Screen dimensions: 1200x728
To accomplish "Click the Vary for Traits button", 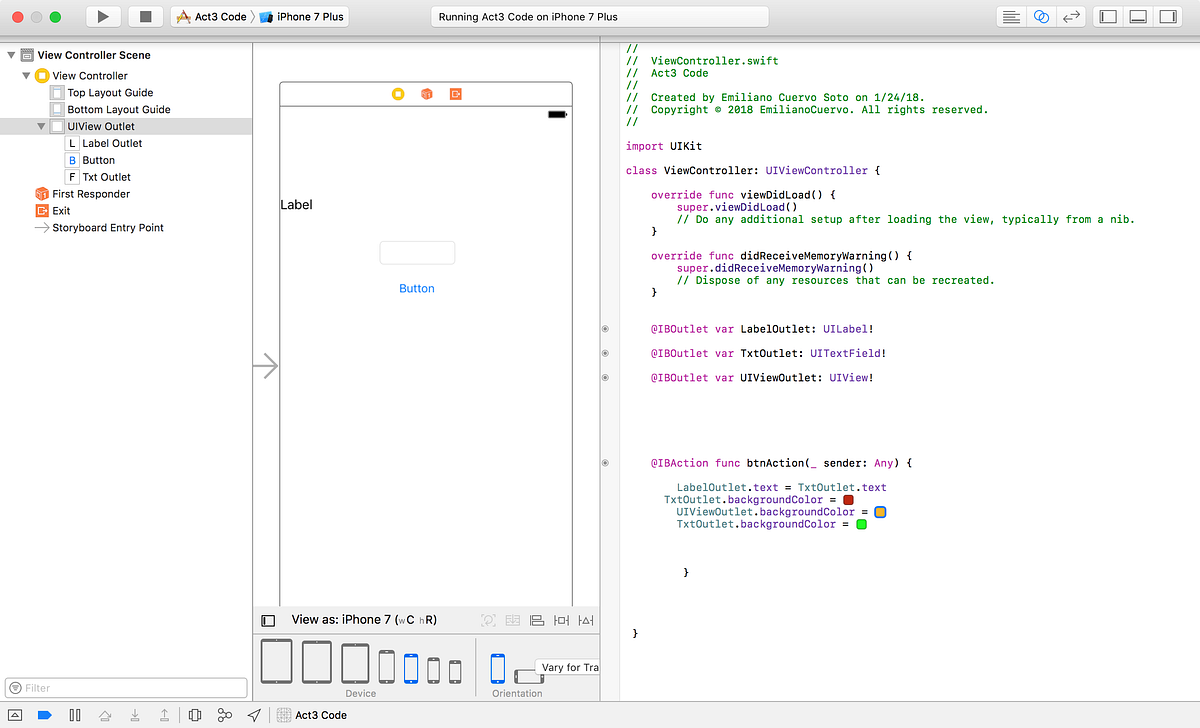I will click(x=568, y=667).
